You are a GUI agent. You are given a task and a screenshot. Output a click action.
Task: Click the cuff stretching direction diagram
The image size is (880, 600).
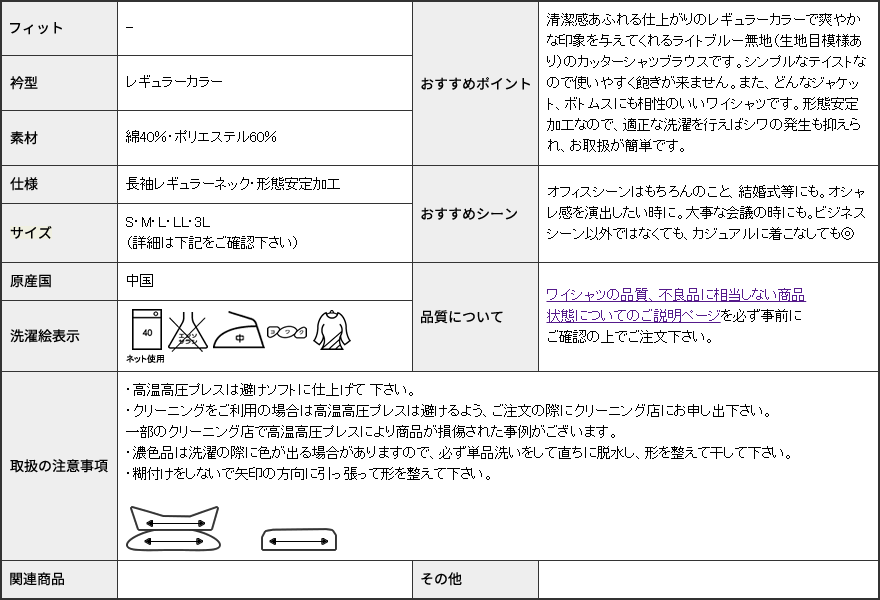(299, 540)
